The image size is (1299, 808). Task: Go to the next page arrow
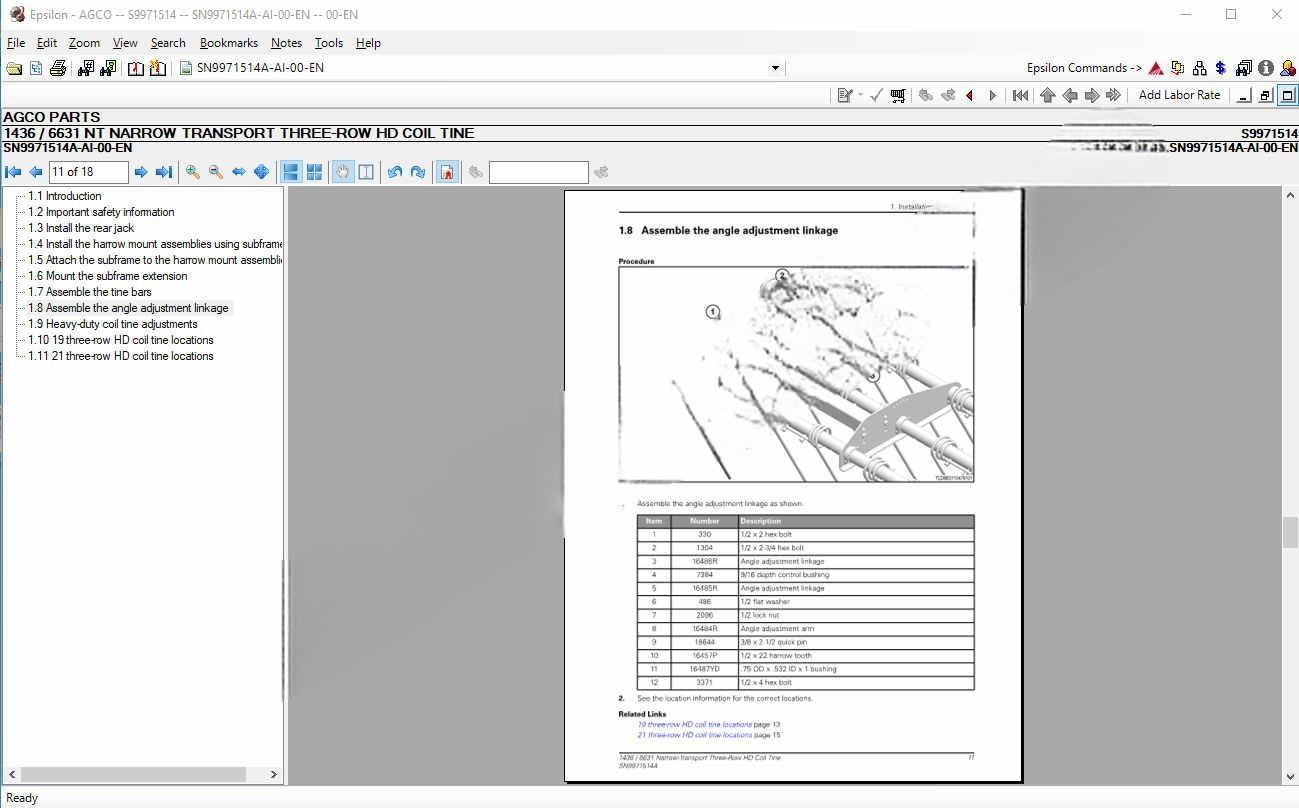tap(141, 172)
